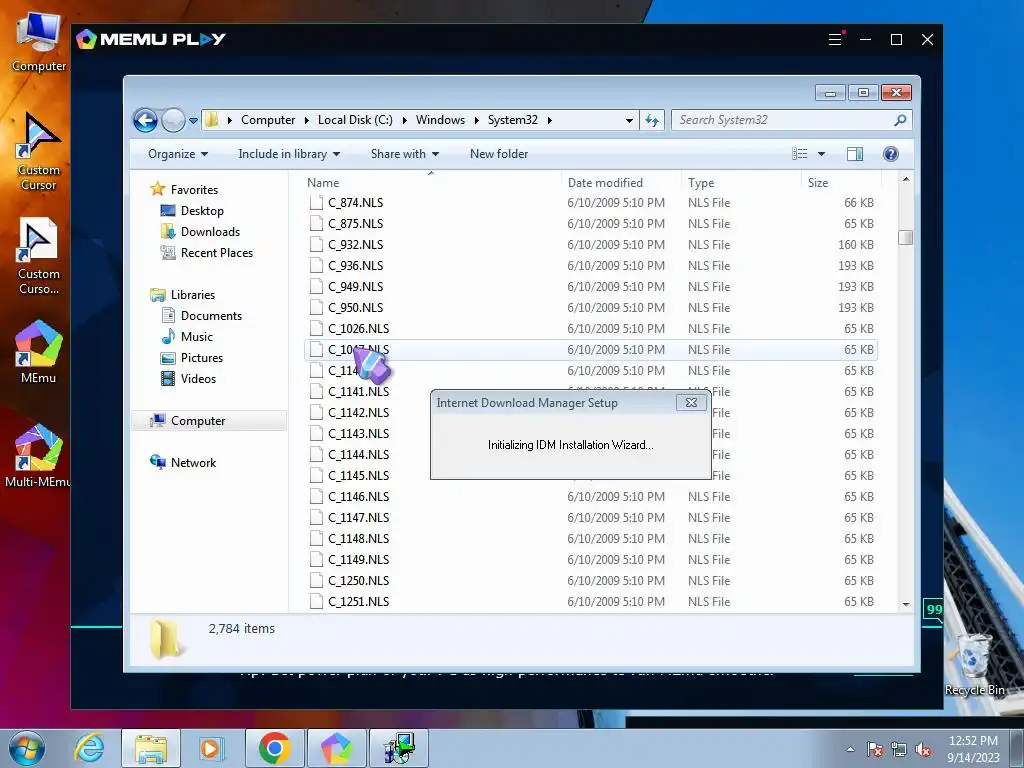Select Network in the navigation pane
Screen dimensions: 1024x768
click(x=193, y=462)
